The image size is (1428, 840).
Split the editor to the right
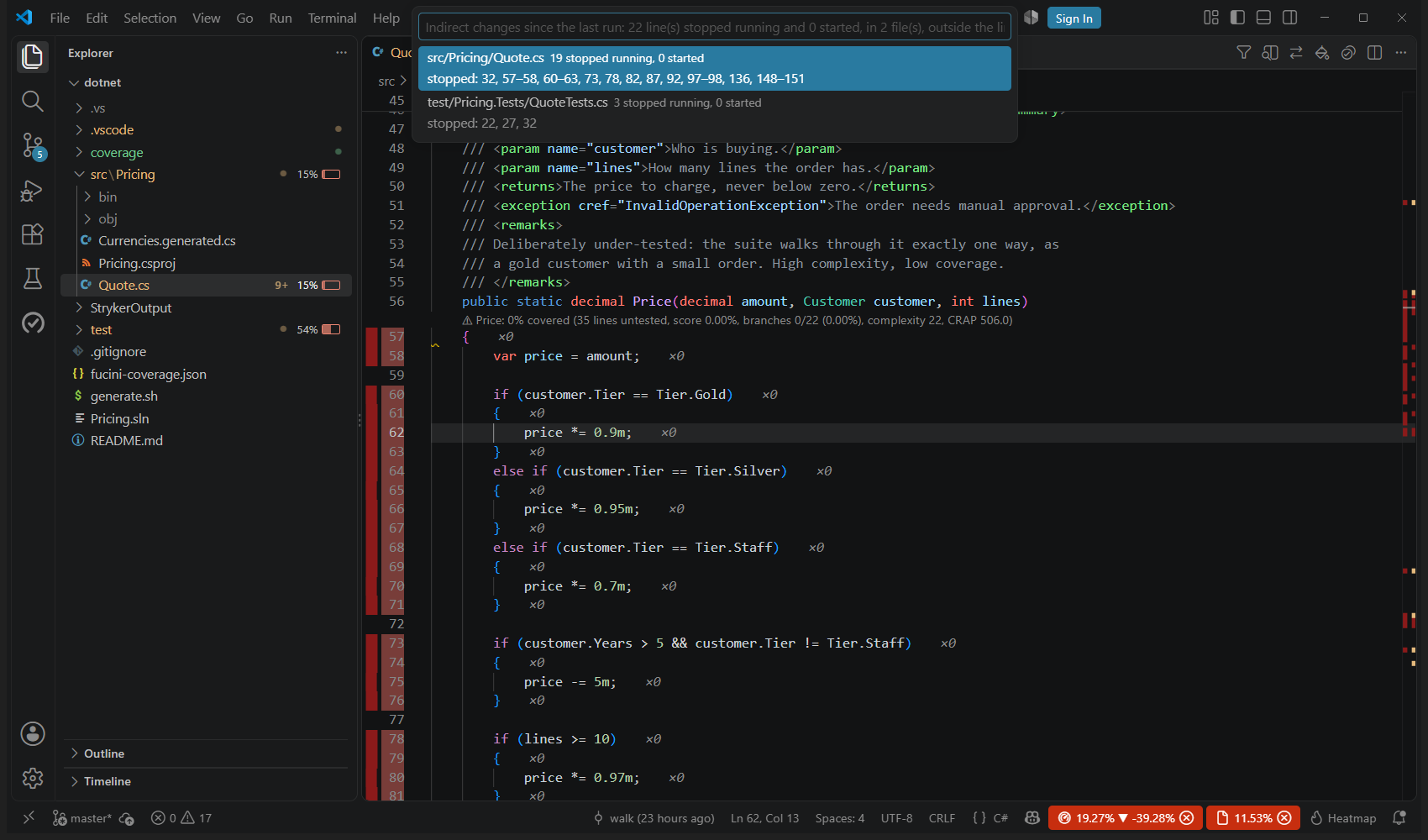coord(1375,52)
